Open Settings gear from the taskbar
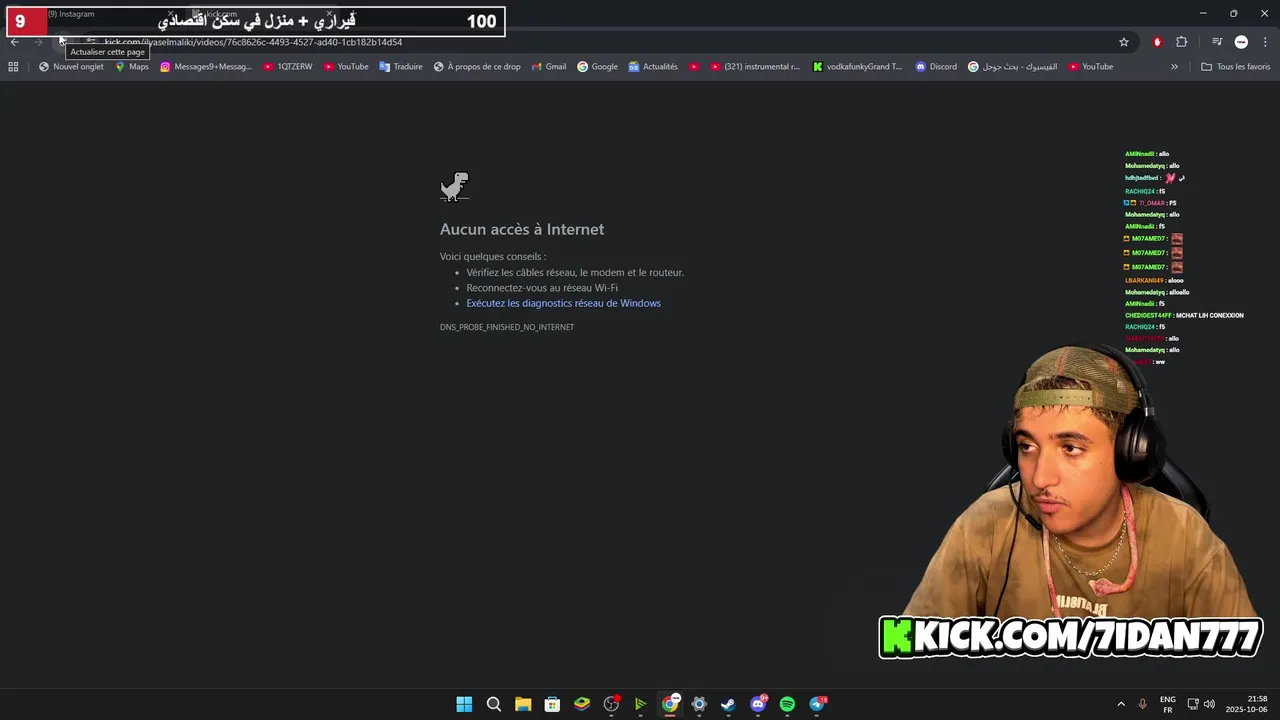1280x720 pixels. pyautogui.click(x=699, y=704)
